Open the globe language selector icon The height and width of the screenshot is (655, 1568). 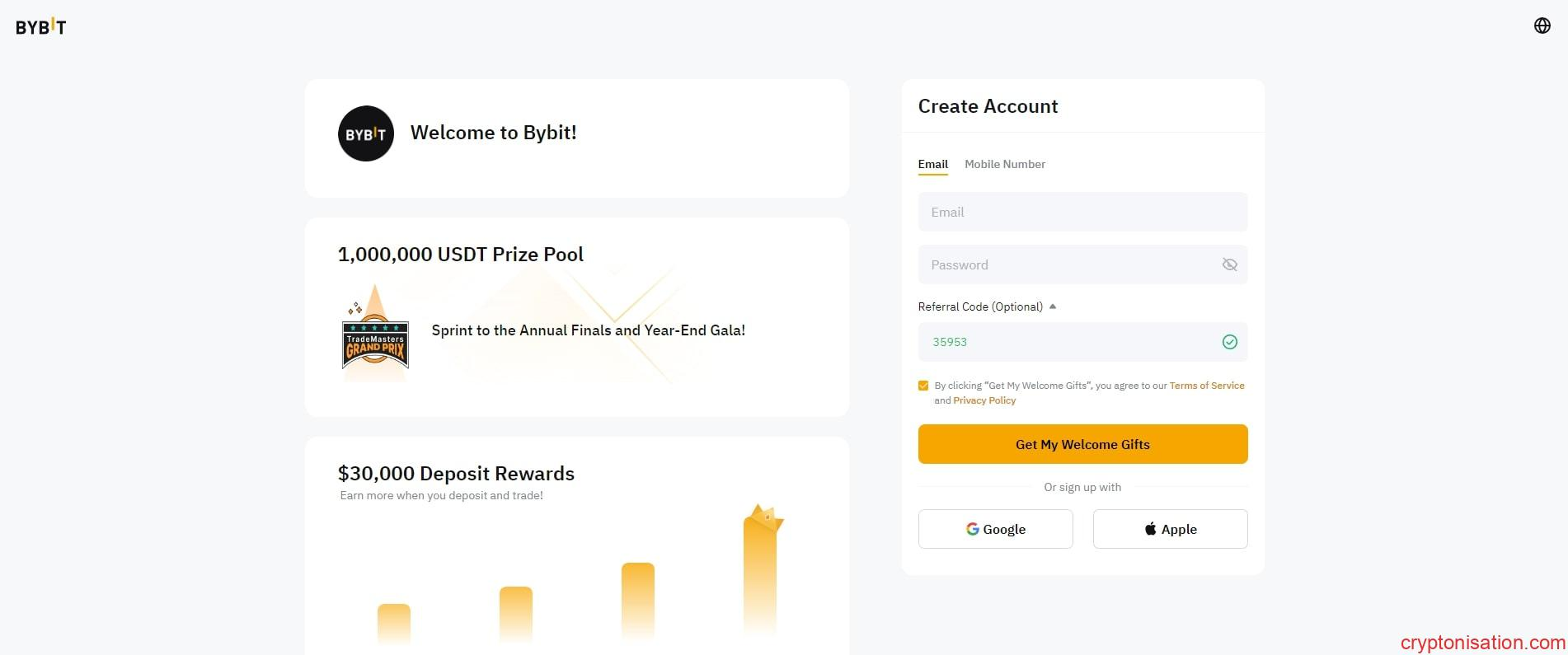(1542, 26)
